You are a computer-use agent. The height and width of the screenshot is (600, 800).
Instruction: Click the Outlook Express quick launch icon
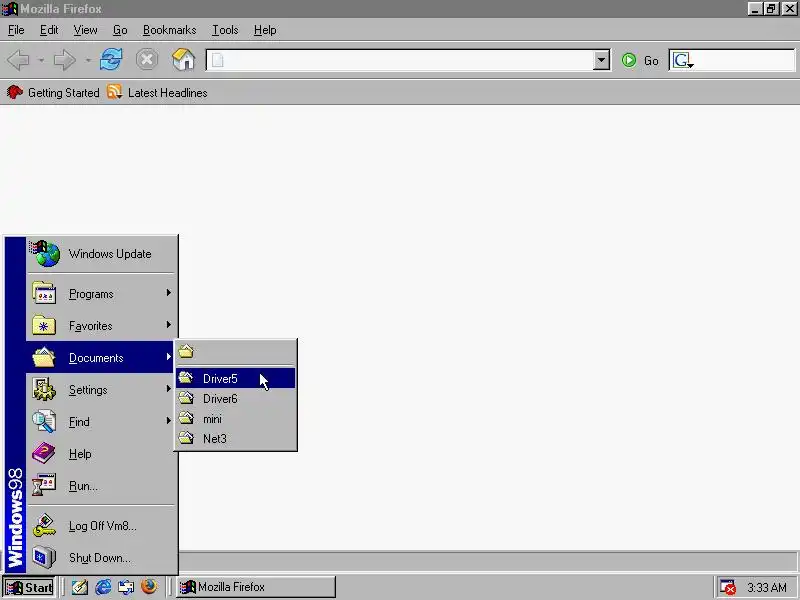126,587
